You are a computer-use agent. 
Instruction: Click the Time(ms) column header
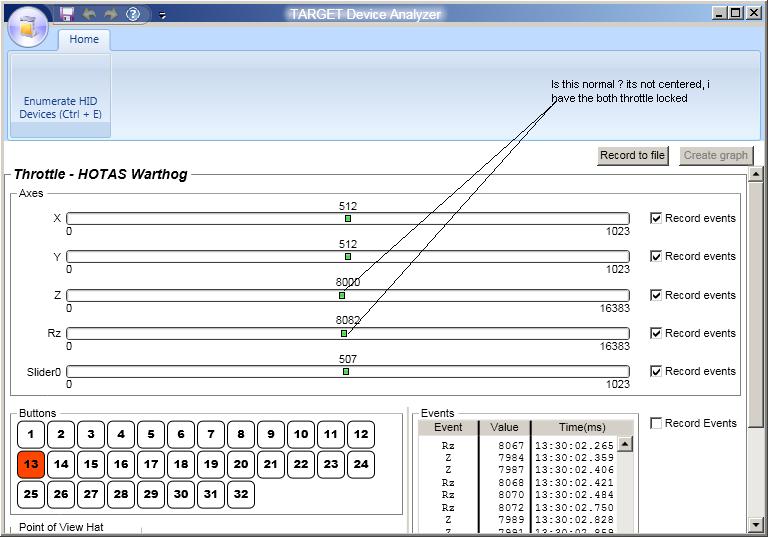pyautogui.click(x=582, y=428)
